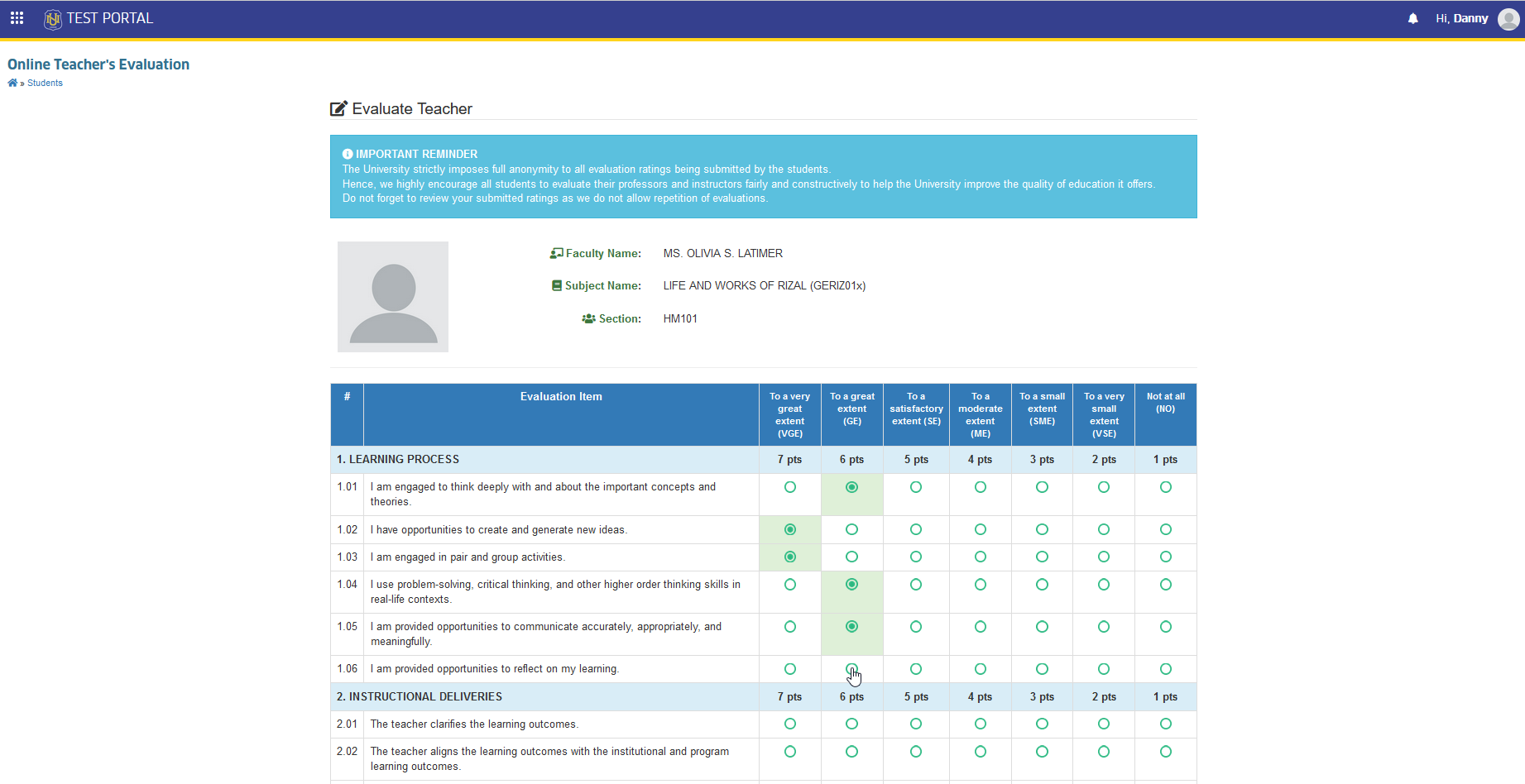Select VGE rating for item 1.06

coord(790,669)
